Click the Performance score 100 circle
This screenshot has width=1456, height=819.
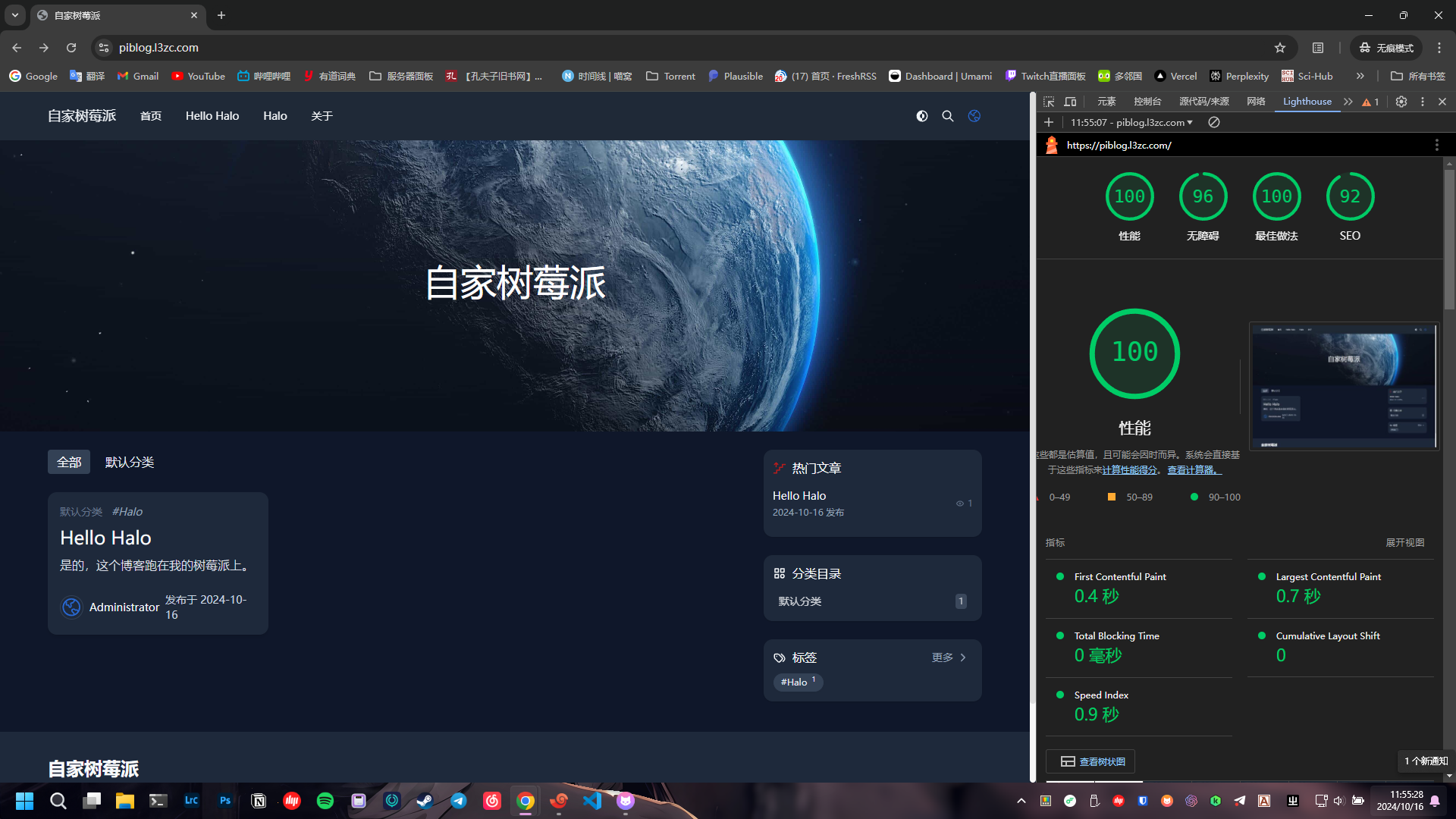[x=1128, y=196]
